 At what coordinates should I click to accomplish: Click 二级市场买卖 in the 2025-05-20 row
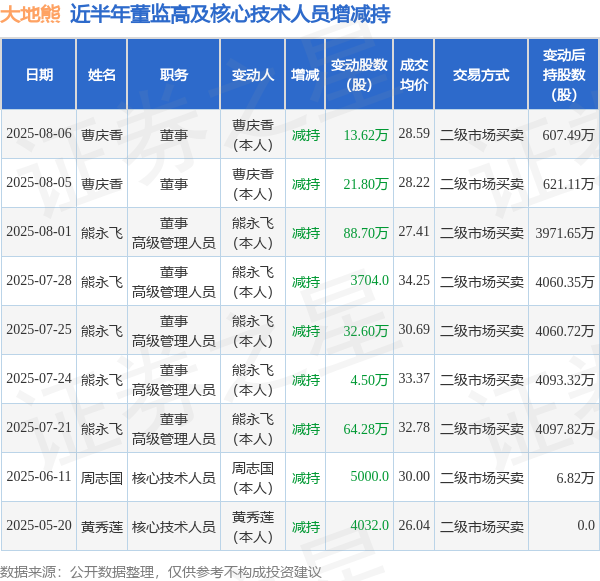481,527
